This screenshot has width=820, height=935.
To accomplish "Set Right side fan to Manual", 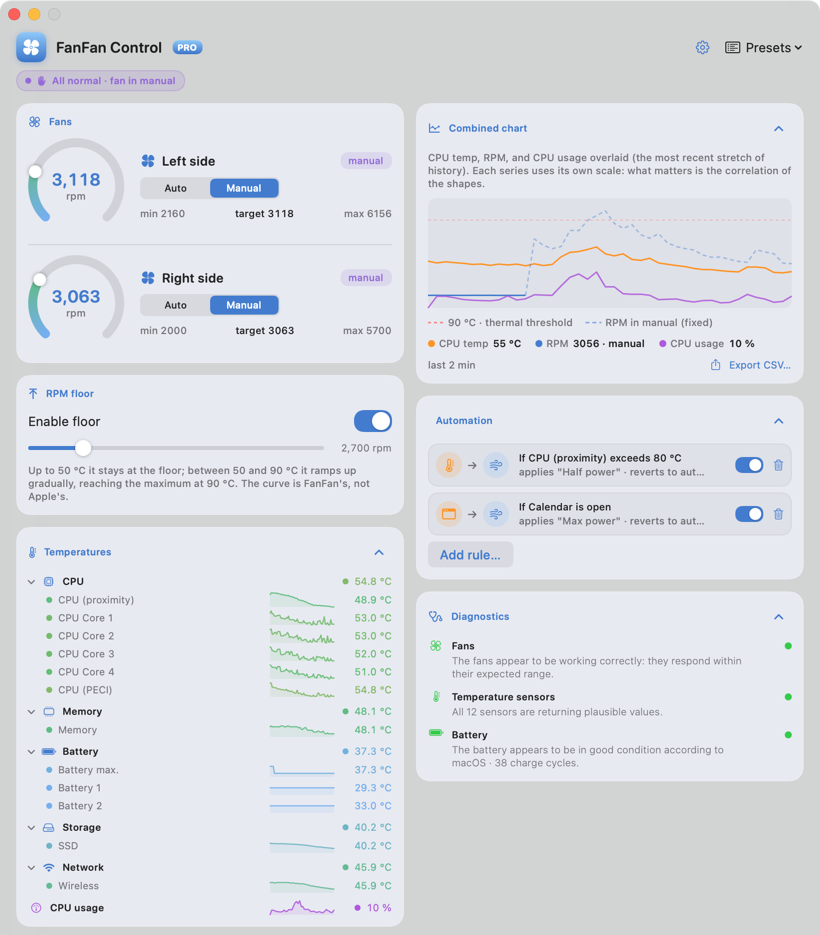I will point(244,305).
